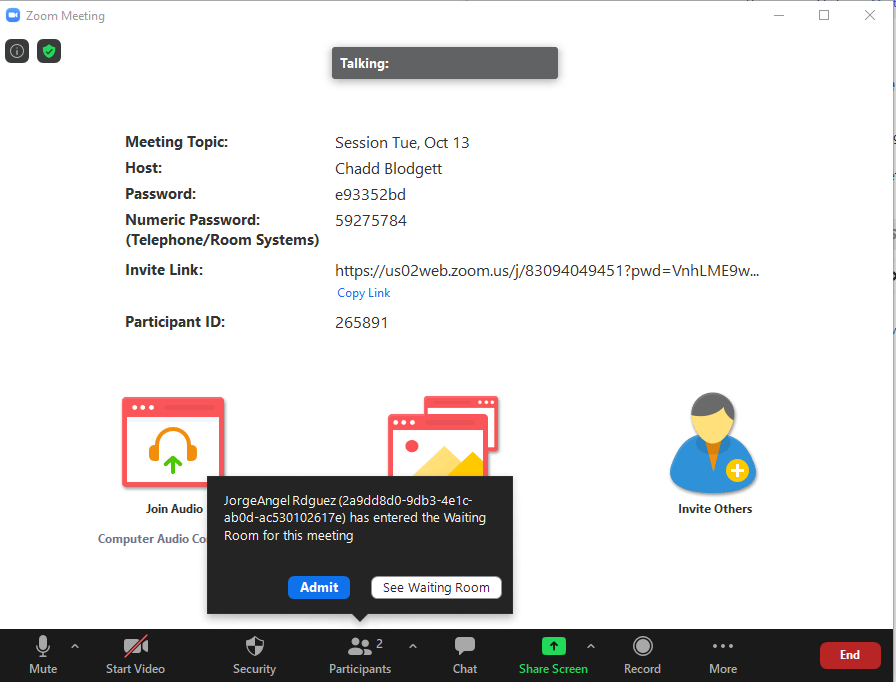Click the waiting room notification message text
Image resolution: width=896 pixels, height=682 pixels.
(x=354, y=517)
